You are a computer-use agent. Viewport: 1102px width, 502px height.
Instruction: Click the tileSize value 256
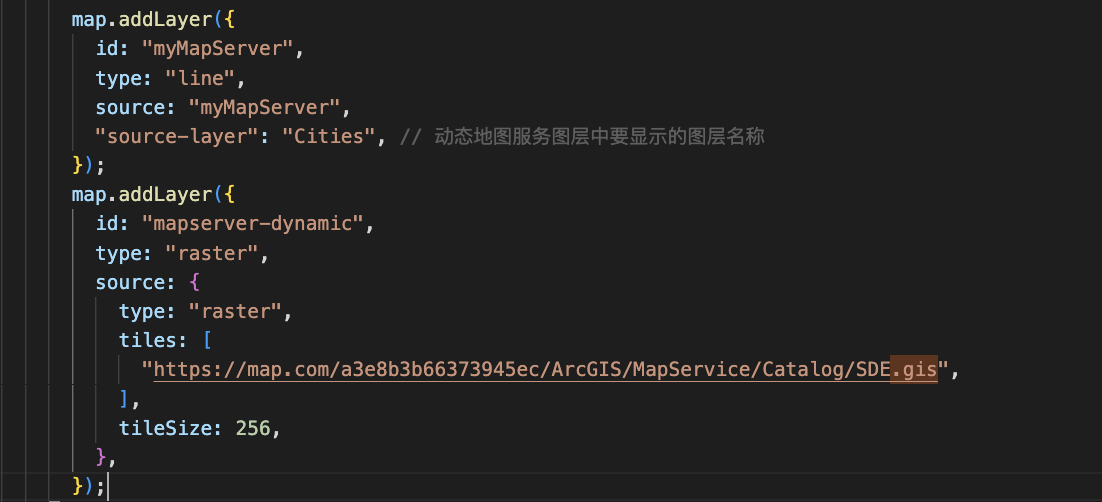click(253, 427)
